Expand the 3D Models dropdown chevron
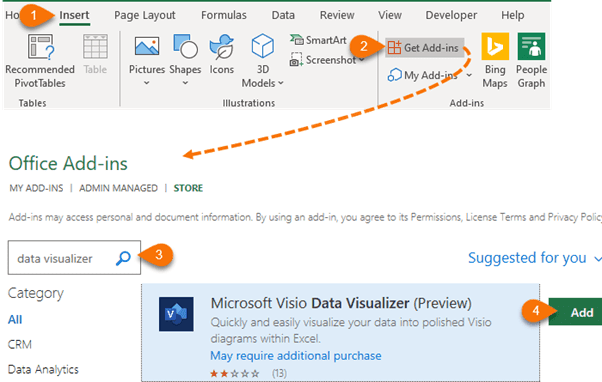Image resolution: width=602 pixels, height=382 pixels. [281, 83]
